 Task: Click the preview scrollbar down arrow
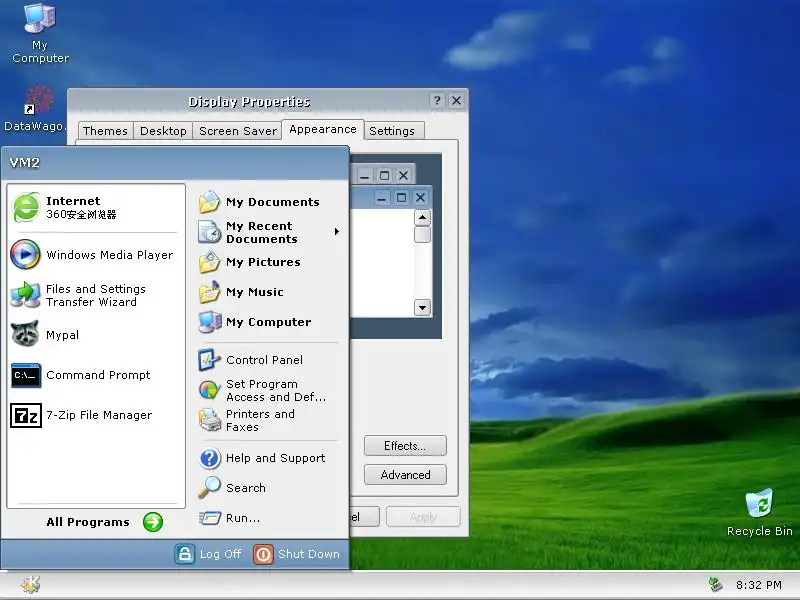(422, 308)
